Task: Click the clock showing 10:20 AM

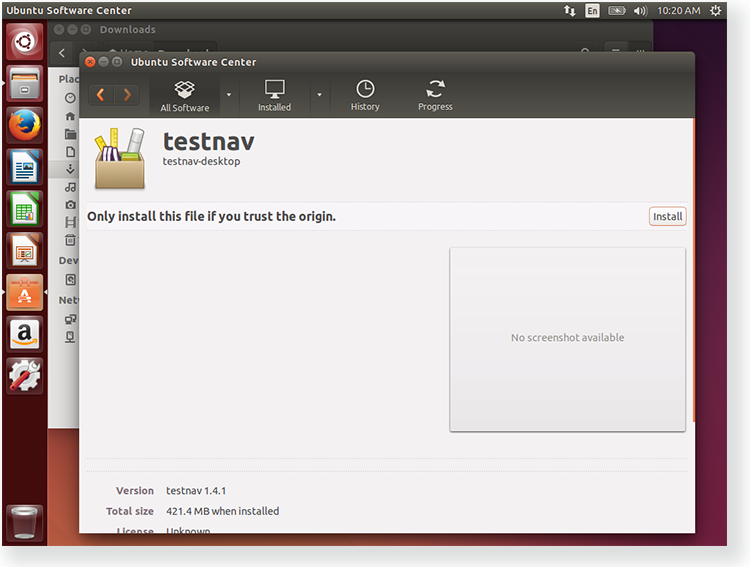Action: pyautogui.click(x=679, y=10)
